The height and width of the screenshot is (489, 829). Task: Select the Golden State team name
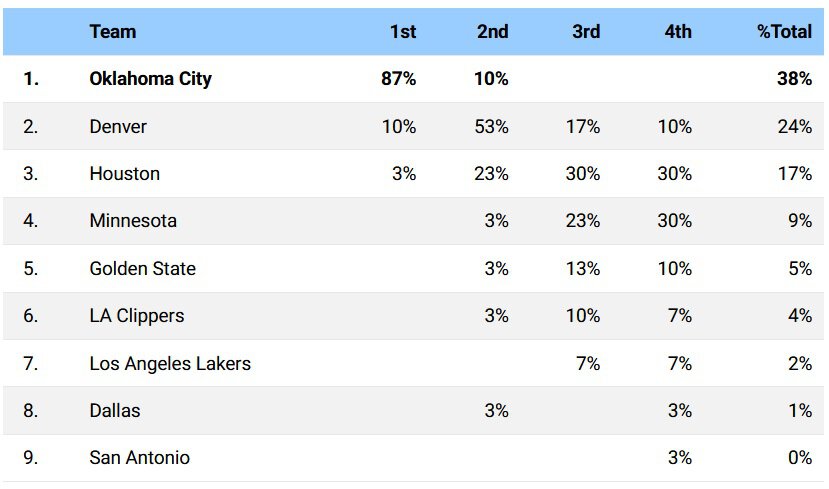pos(142,269)
